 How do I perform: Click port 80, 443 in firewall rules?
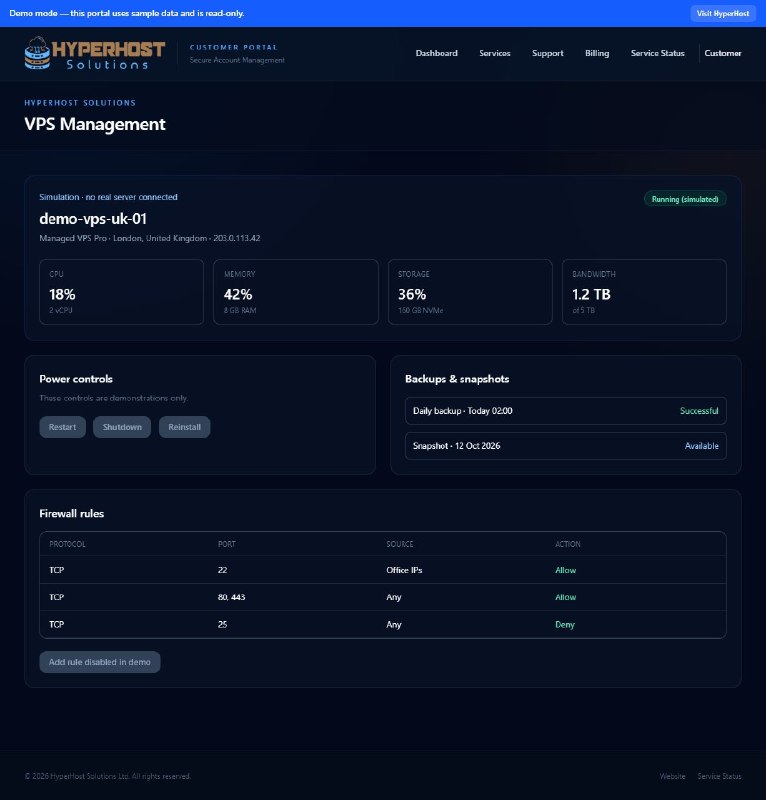pos(231,597)
